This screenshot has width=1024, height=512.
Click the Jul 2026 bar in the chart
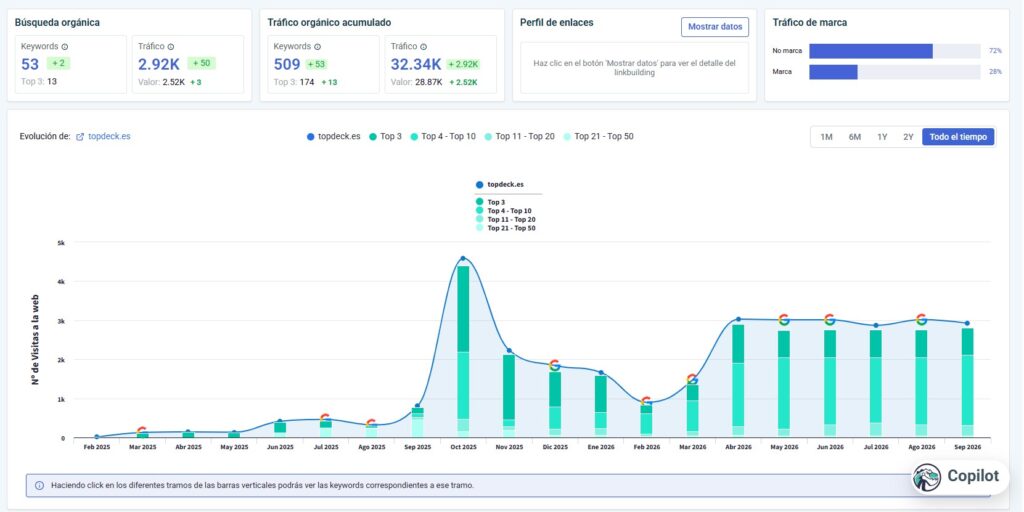(x=876, y=383)
